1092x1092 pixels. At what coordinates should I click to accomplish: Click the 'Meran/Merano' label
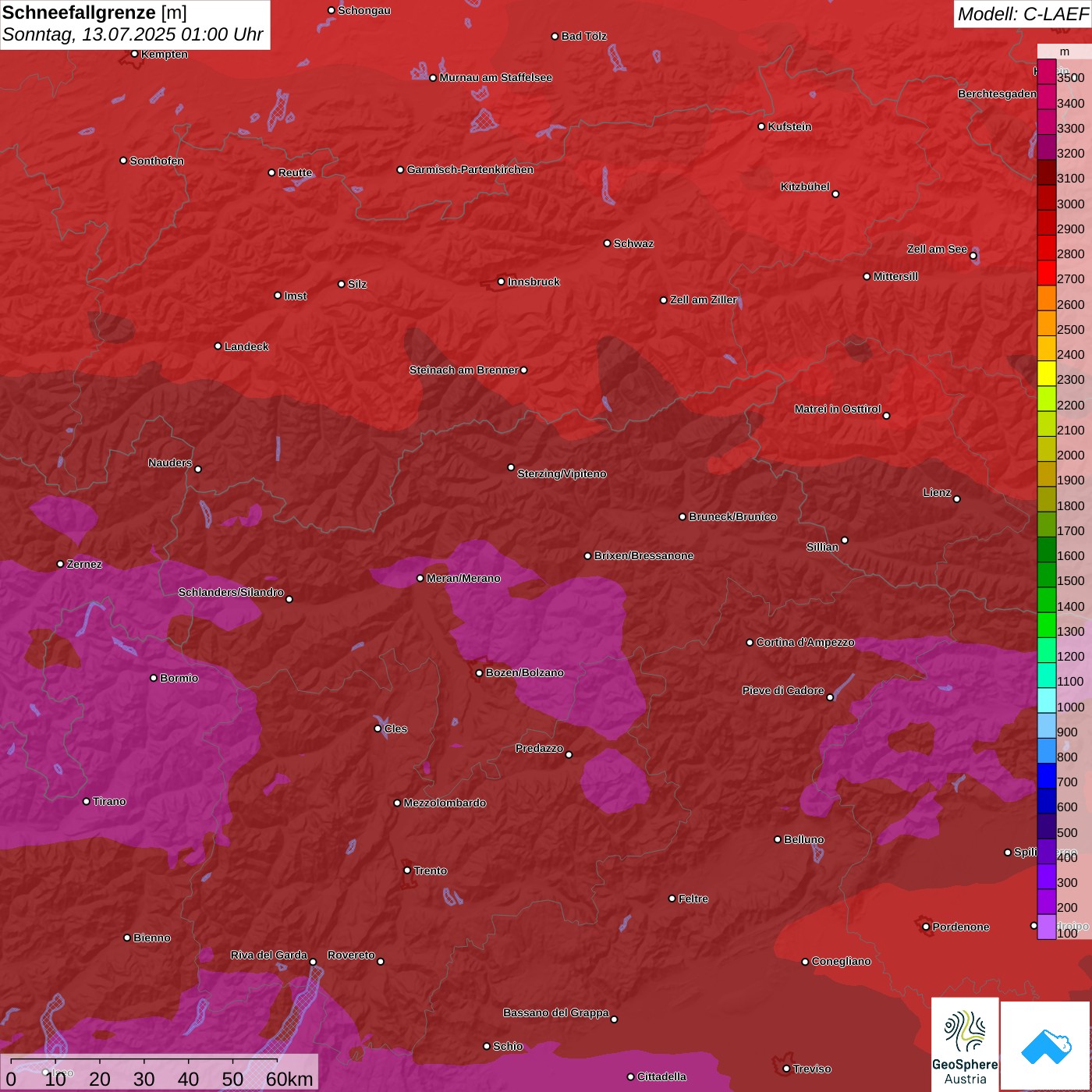point(463,579)
